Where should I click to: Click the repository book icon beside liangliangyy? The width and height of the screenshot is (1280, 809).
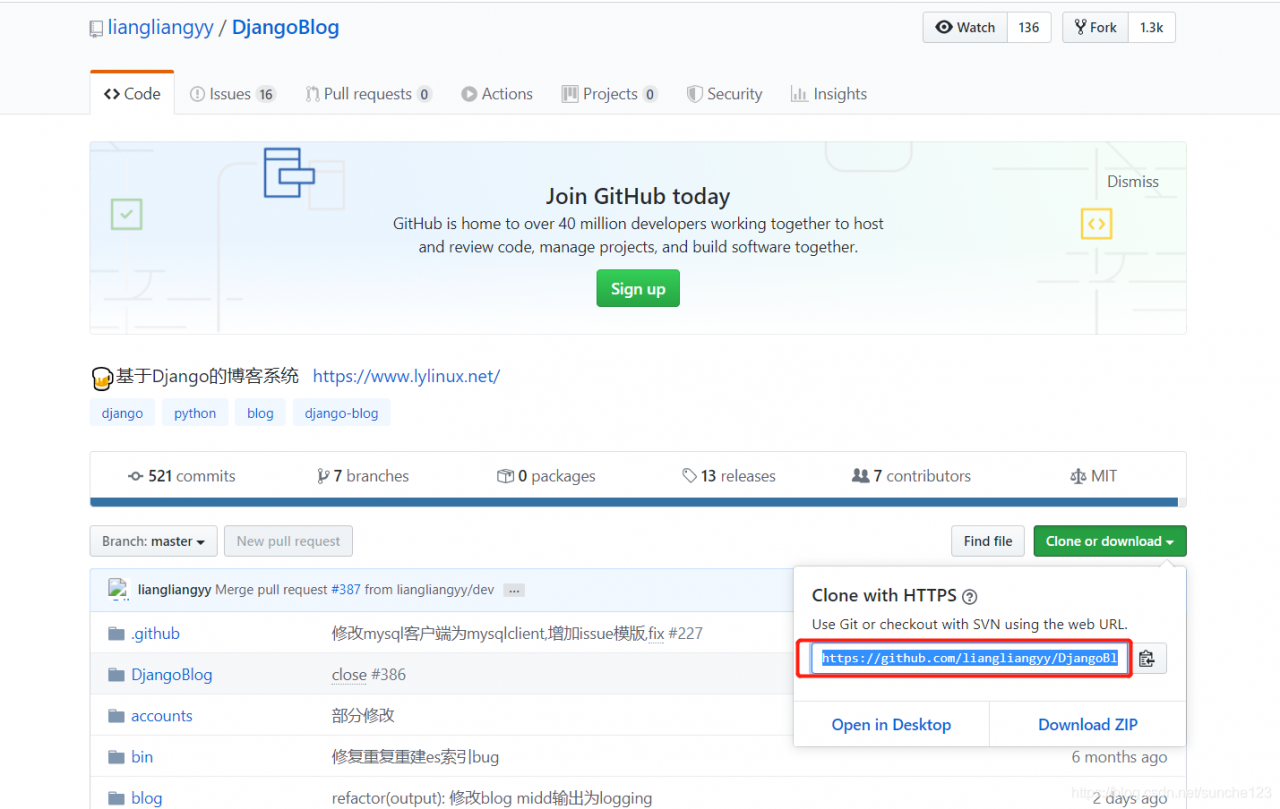click(96, 28)
